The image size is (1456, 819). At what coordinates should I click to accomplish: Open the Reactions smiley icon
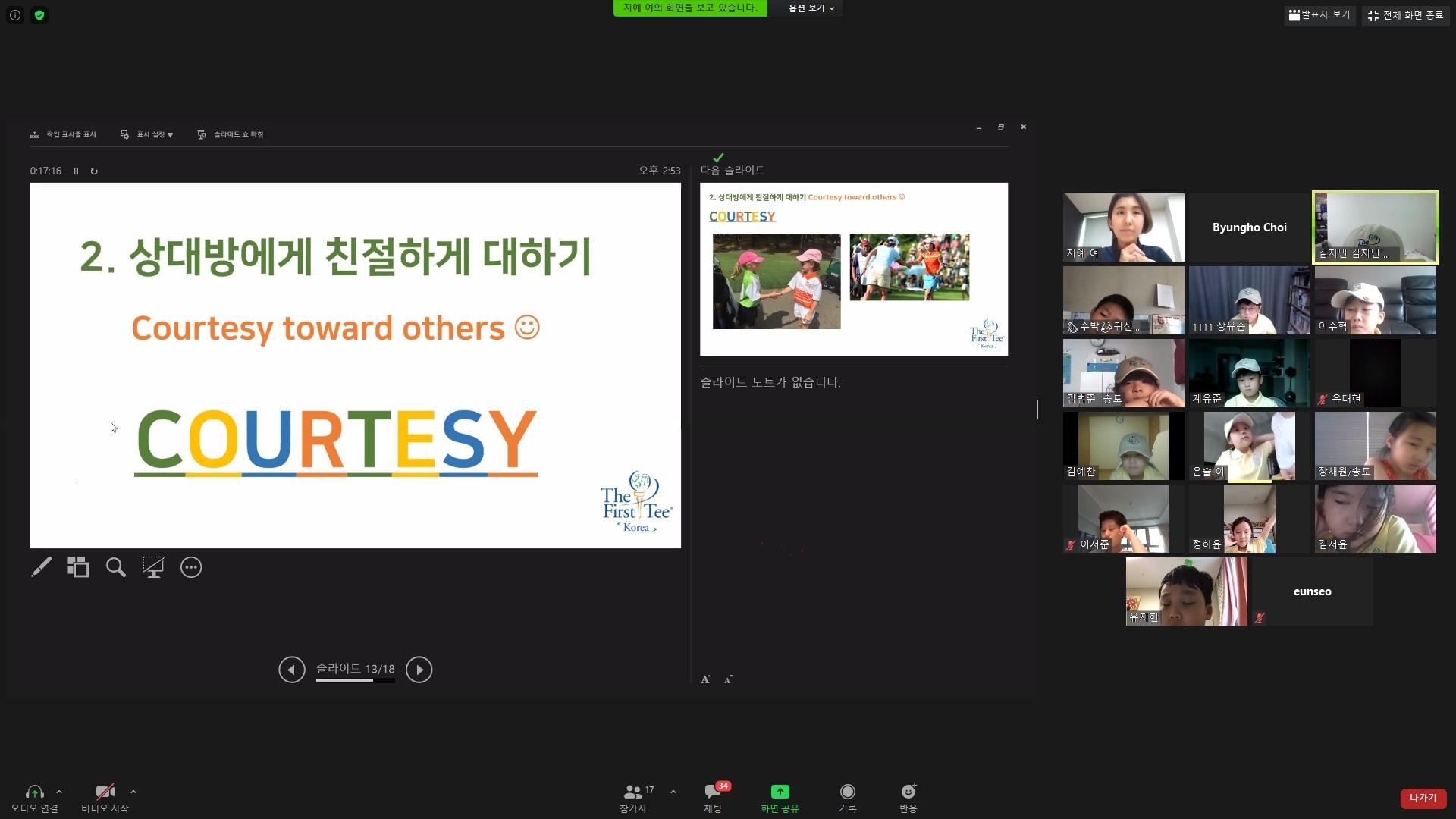tap(908, 792)
